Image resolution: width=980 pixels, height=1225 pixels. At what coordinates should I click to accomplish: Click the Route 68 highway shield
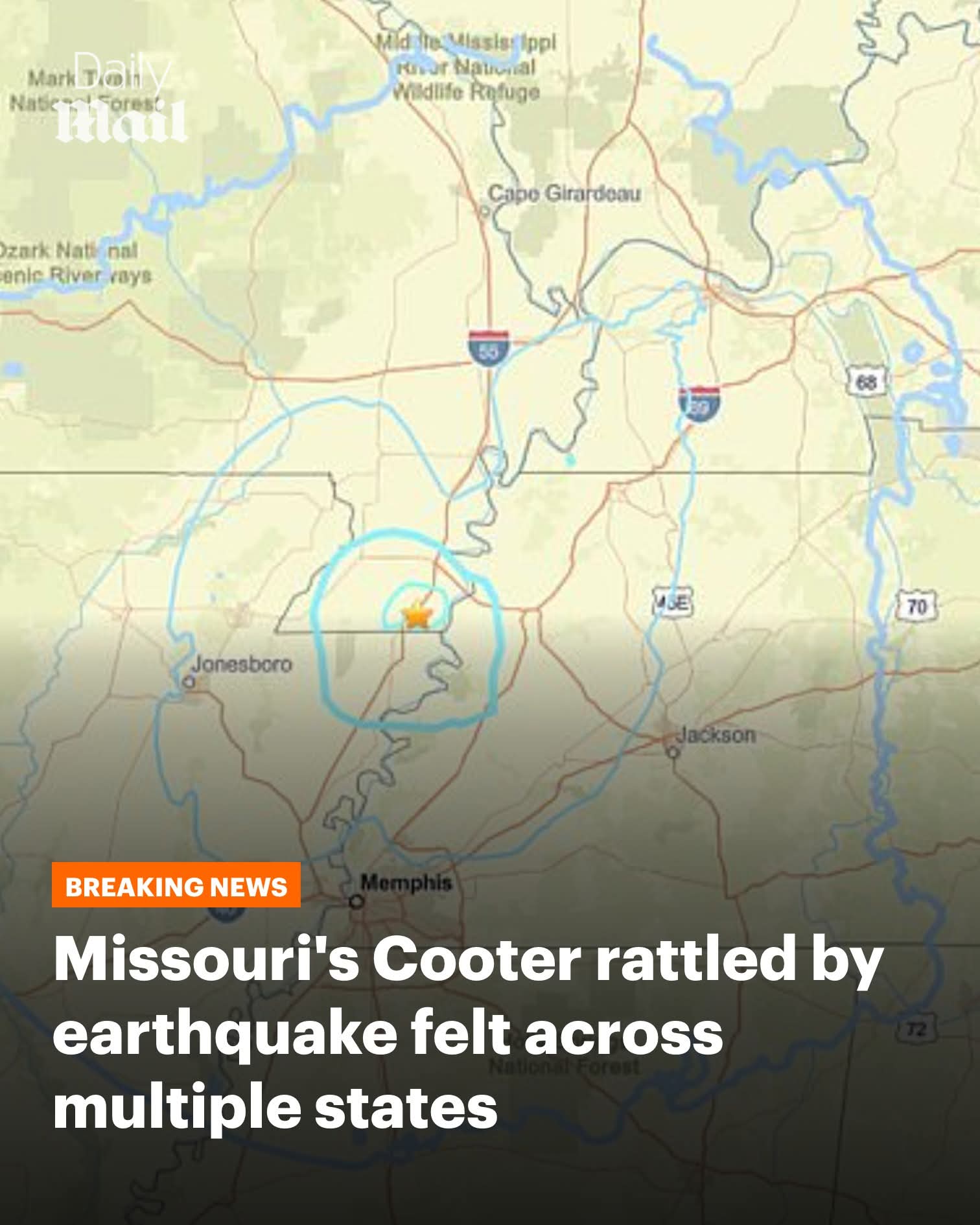(865, 383)
